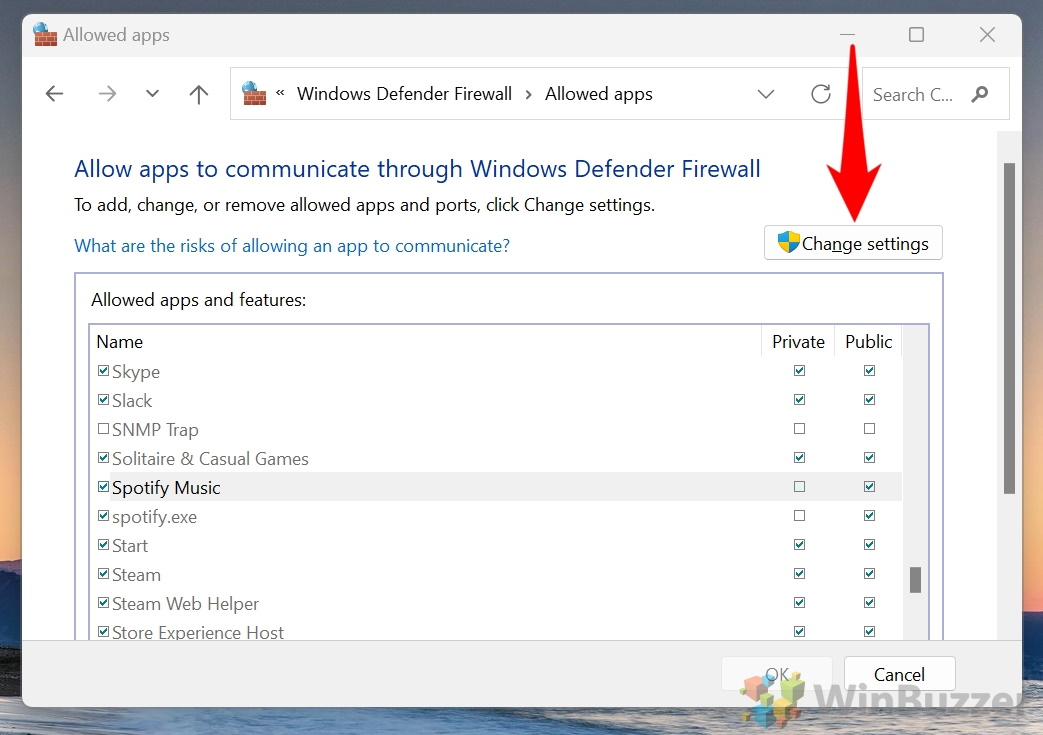Click the apps list scrollbar thumb
1043x735 pixels.
point(916,579)
